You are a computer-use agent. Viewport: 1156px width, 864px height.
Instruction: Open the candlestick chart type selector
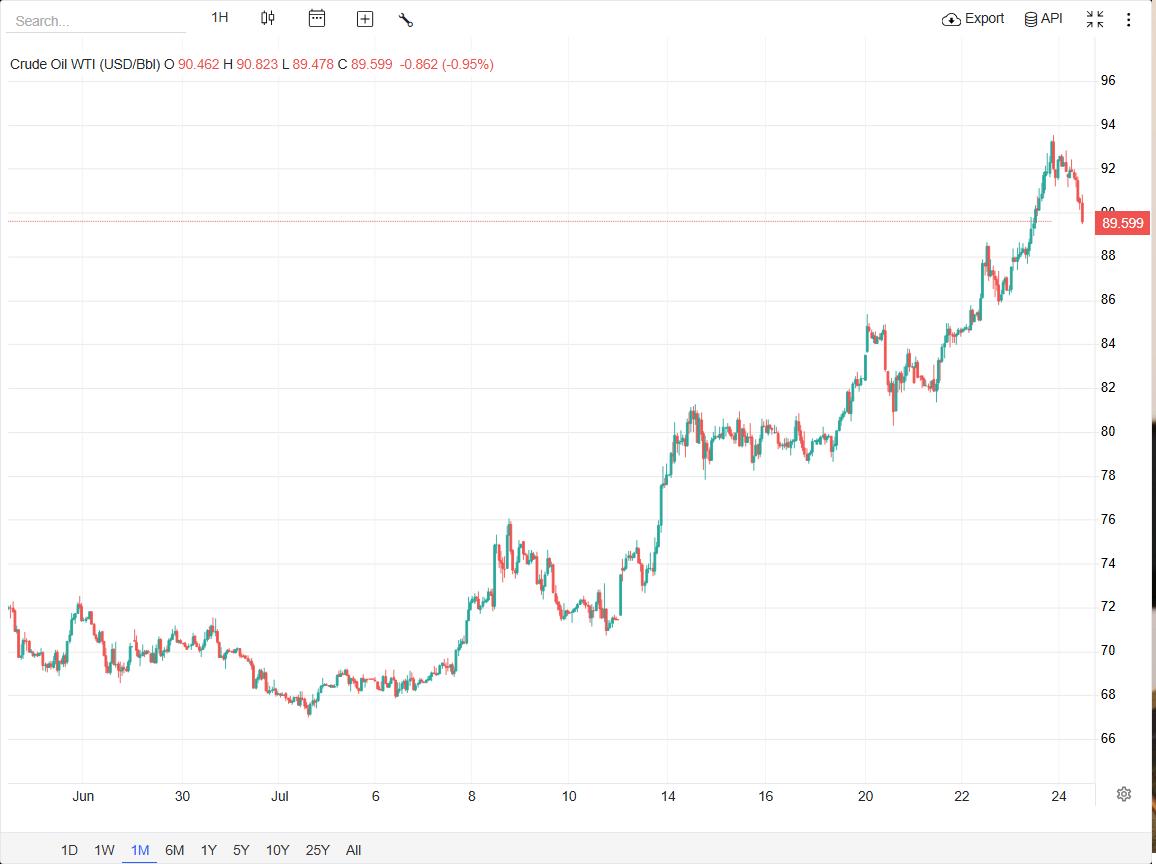click(x=268, y=18)
